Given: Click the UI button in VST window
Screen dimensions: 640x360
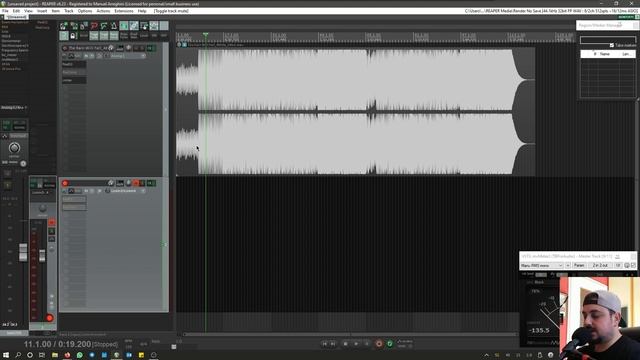Looking at the screenshot, I should point(618,265).
